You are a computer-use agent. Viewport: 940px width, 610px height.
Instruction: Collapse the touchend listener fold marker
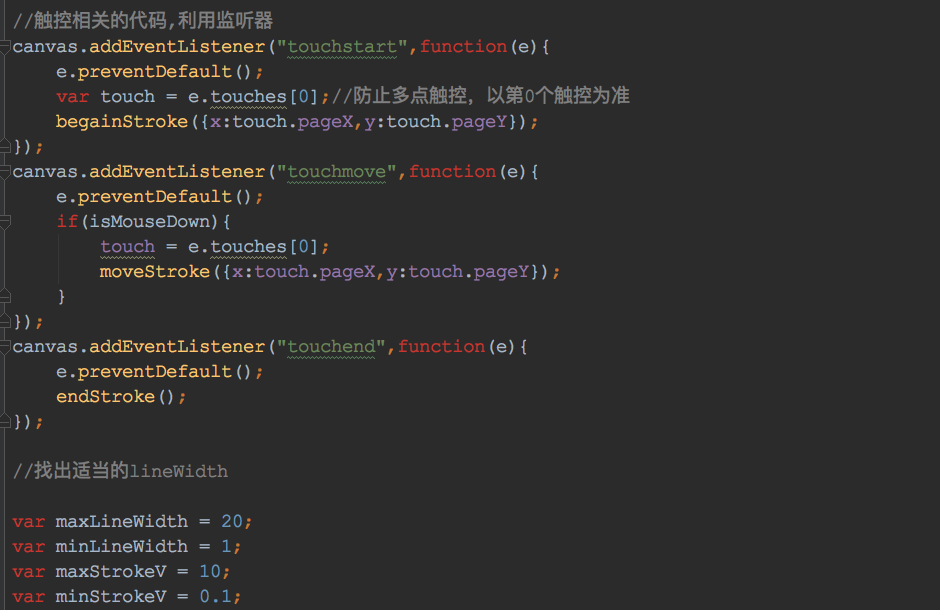coord(5,347)
